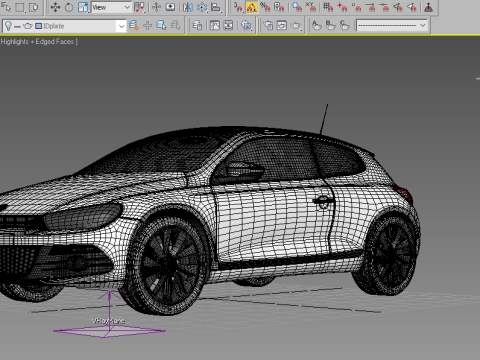Toggle the highlighted Angle Snap button

click(252, 7)
